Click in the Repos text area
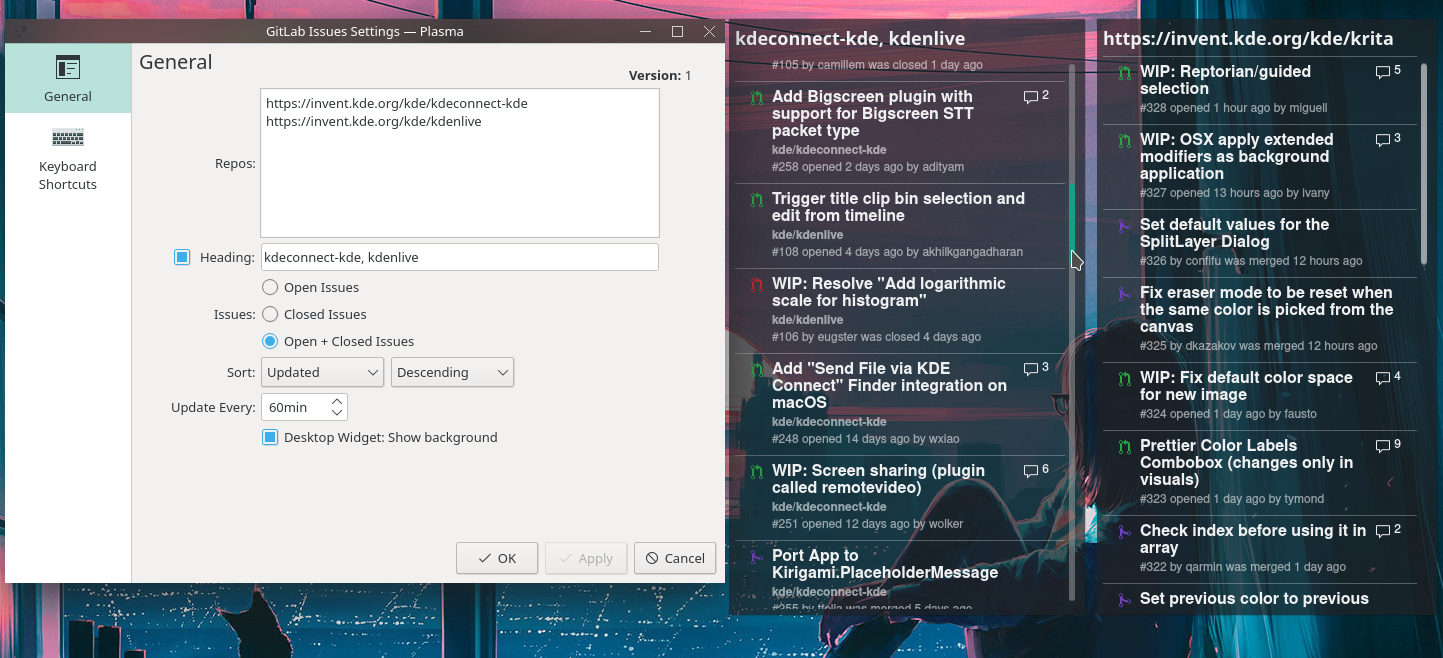Screen dimensions: 1443x658 [x=459, y=163]
